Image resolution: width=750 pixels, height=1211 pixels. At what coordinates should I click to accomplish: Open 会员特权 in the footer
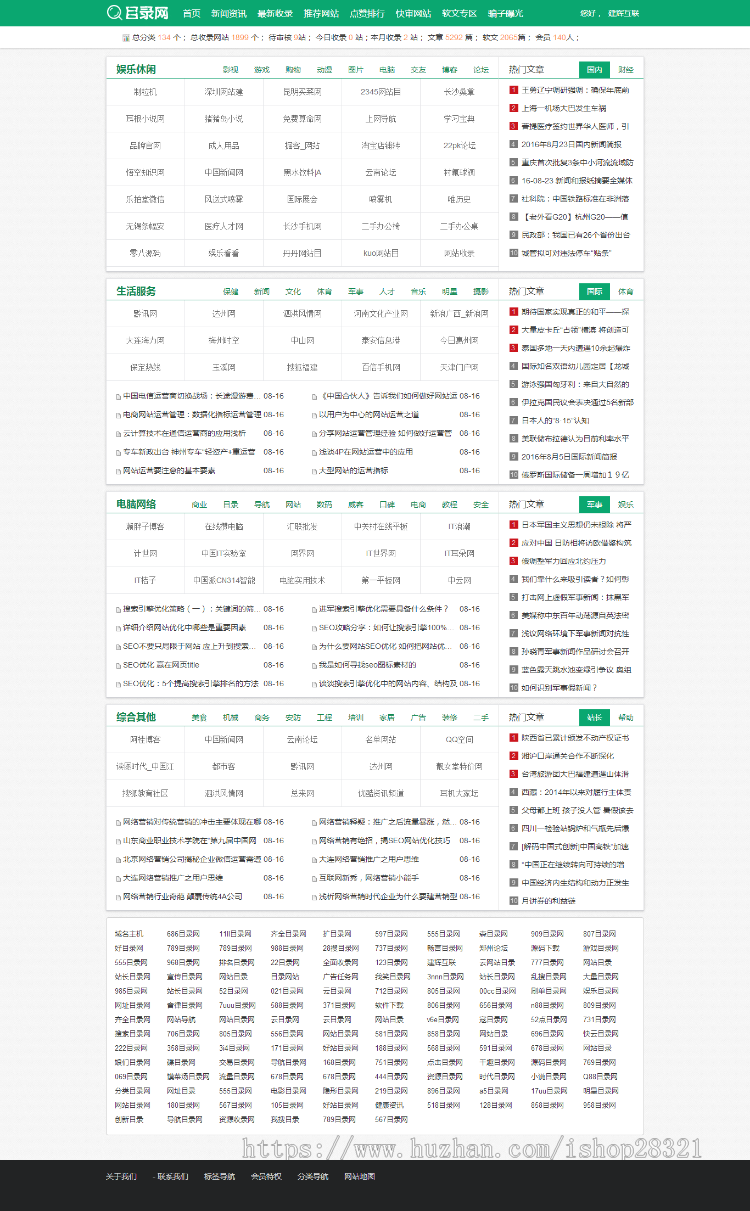(266, 1176)
